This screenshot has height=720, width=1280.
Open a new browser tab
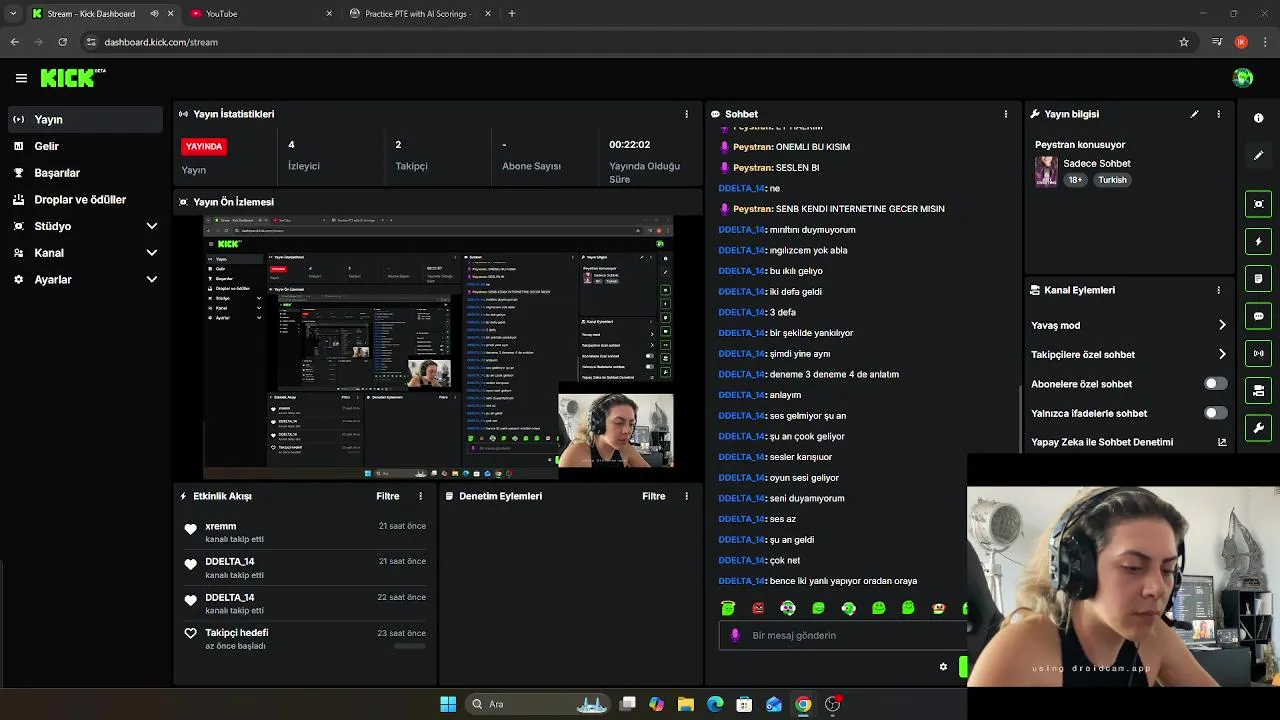(512, 14)
